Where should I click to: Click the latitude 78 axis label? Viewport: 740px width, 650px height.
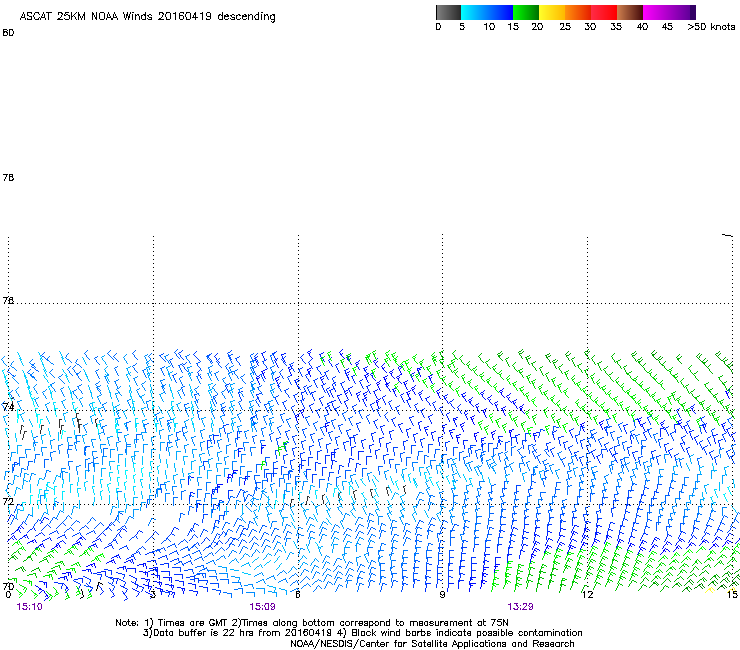[x=8, y=177]
